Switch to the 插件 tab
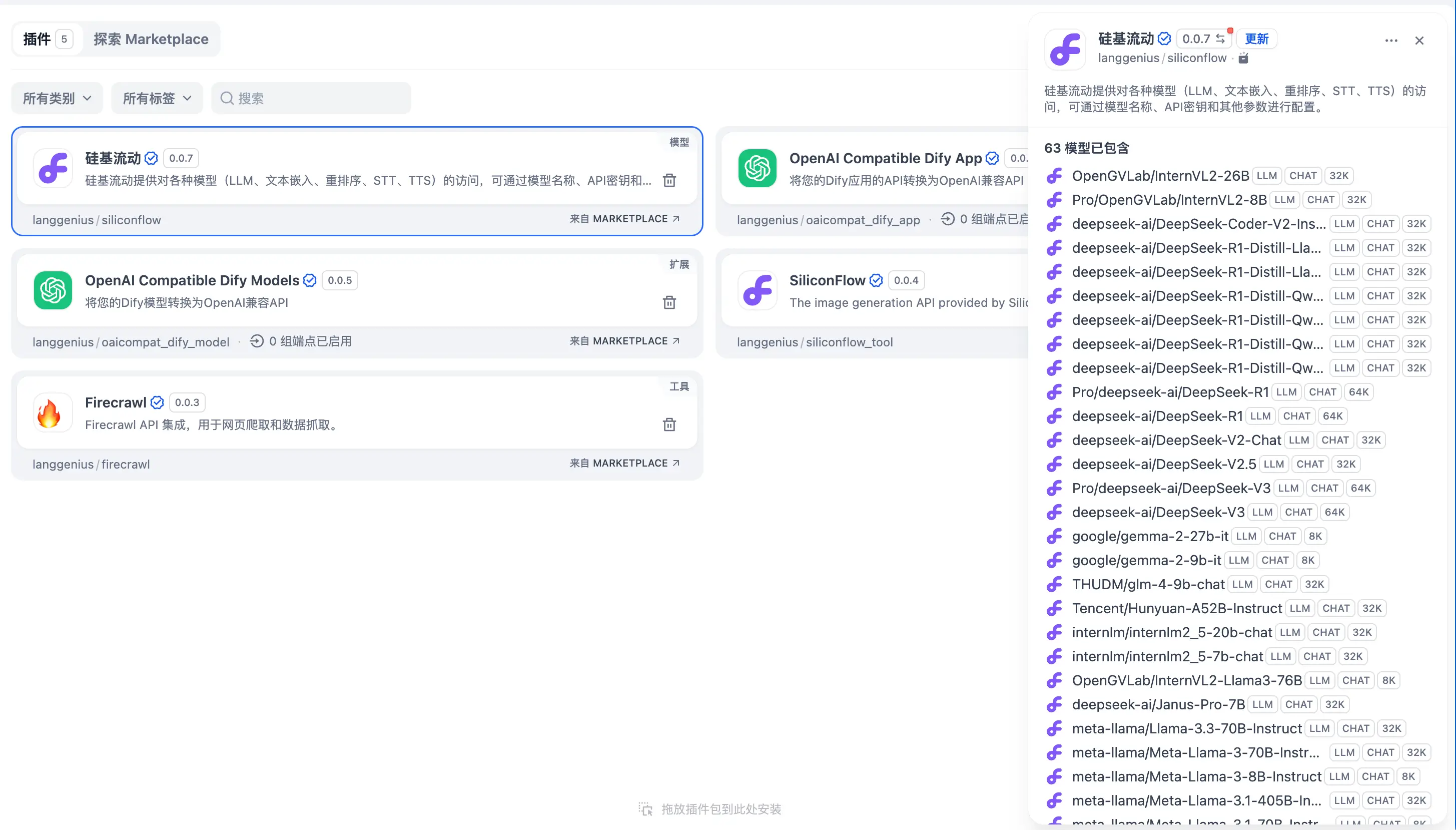This screenshot has height=830, width=1456. point(48,39)
